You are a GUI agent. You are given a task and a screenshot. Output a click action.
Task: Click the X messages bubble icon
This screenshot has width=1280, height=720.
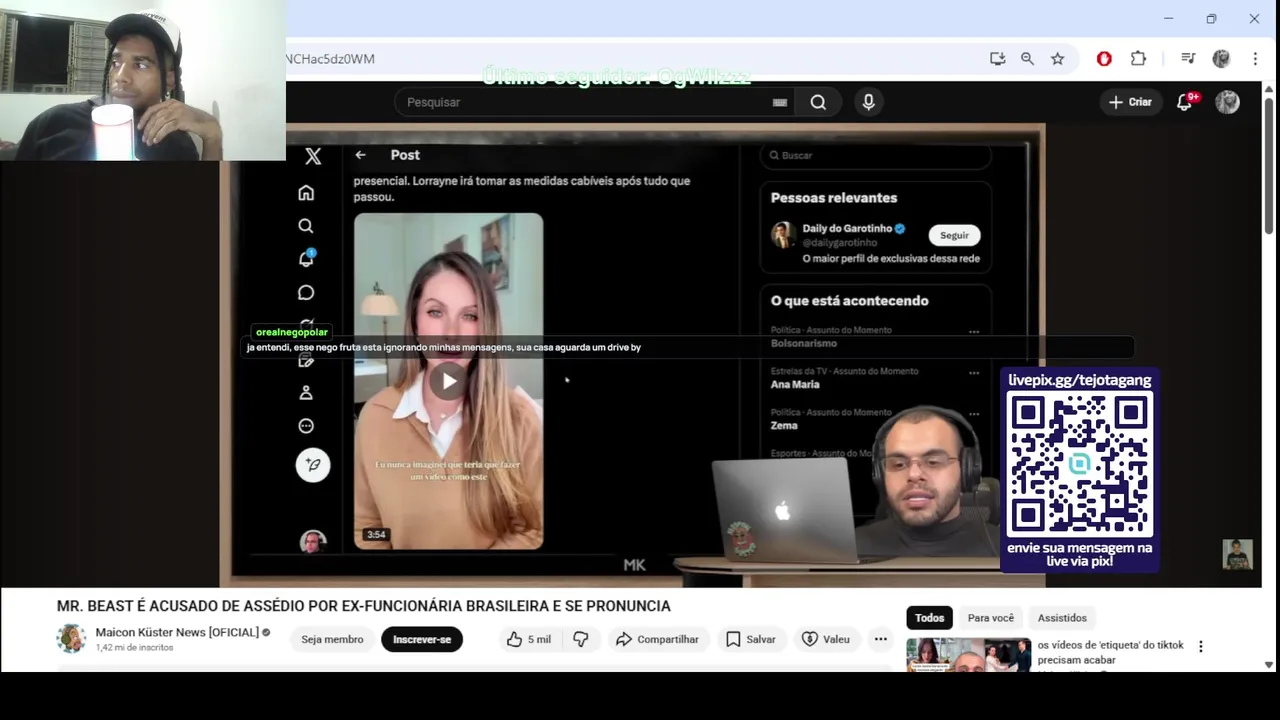click(x=306, y=293)
